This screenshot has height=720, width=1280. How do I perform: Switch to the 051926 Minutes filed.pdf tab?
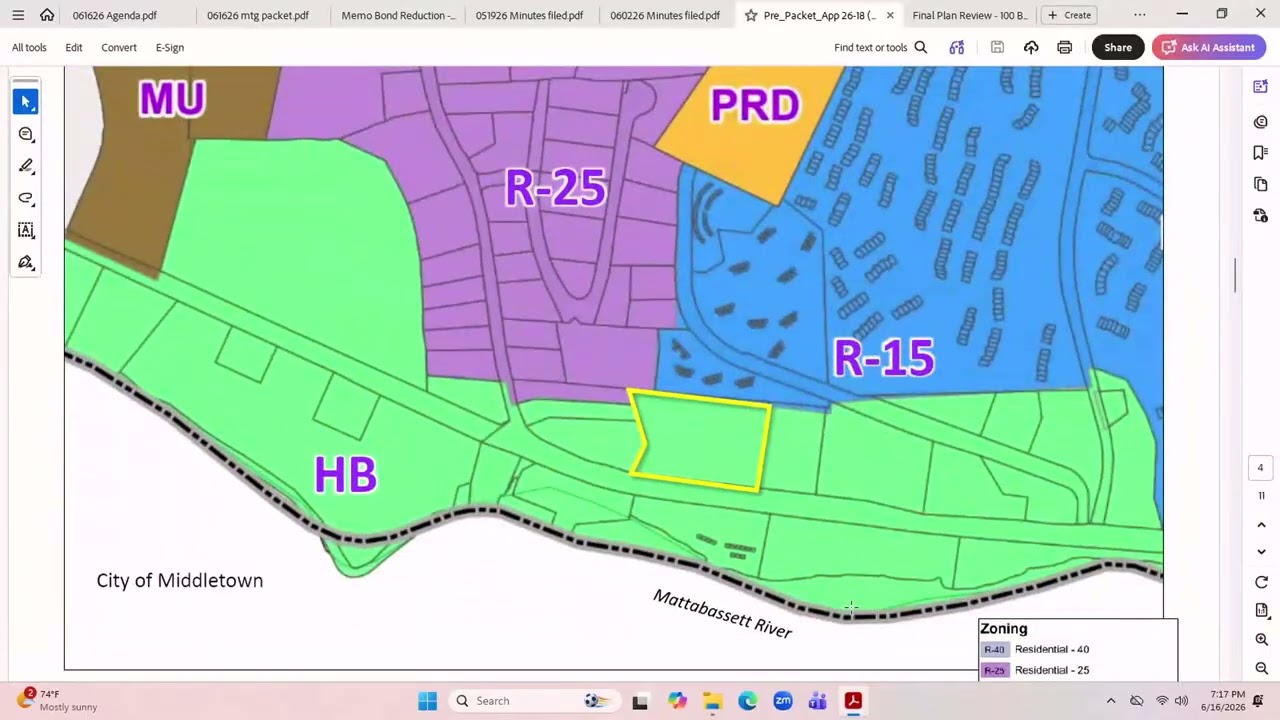point(529,15)
